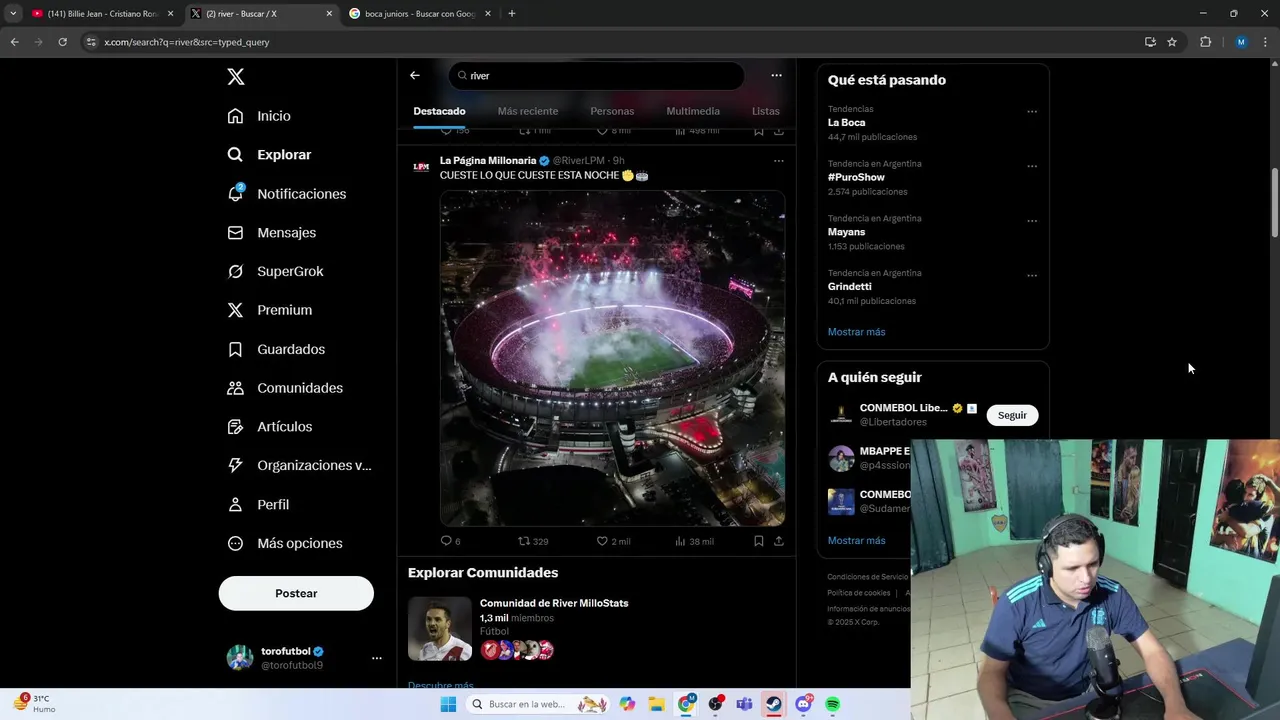Open #PuroShow trend options
Image resolution: width=1280 pixels, height=720 pixels.
click(x=1032, y=167)
